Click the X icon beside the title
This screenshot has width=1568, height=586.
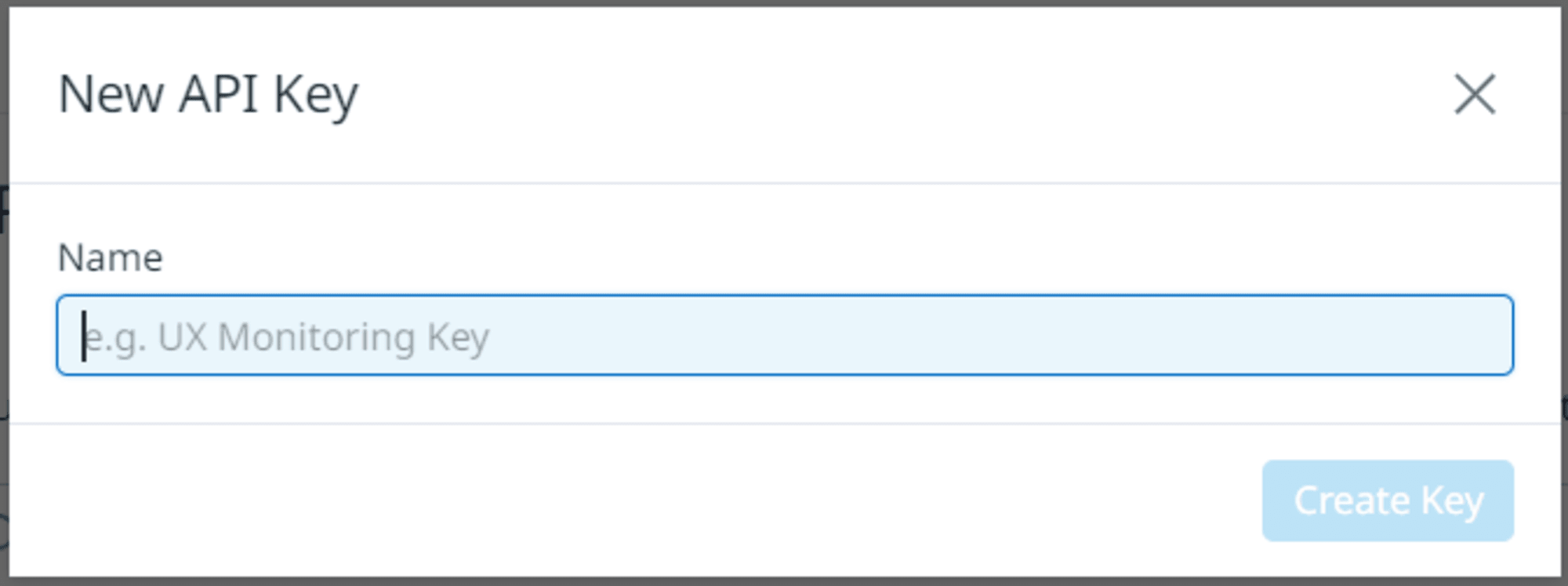1475,94
